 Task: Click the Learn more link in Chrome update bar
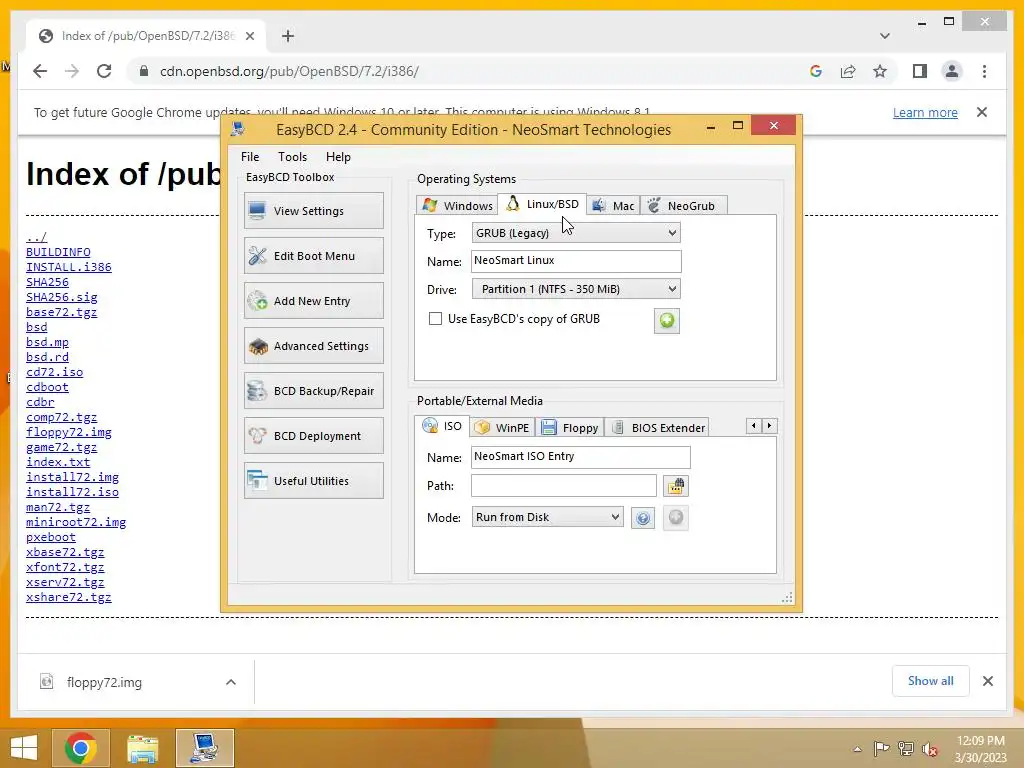point(925,112)
